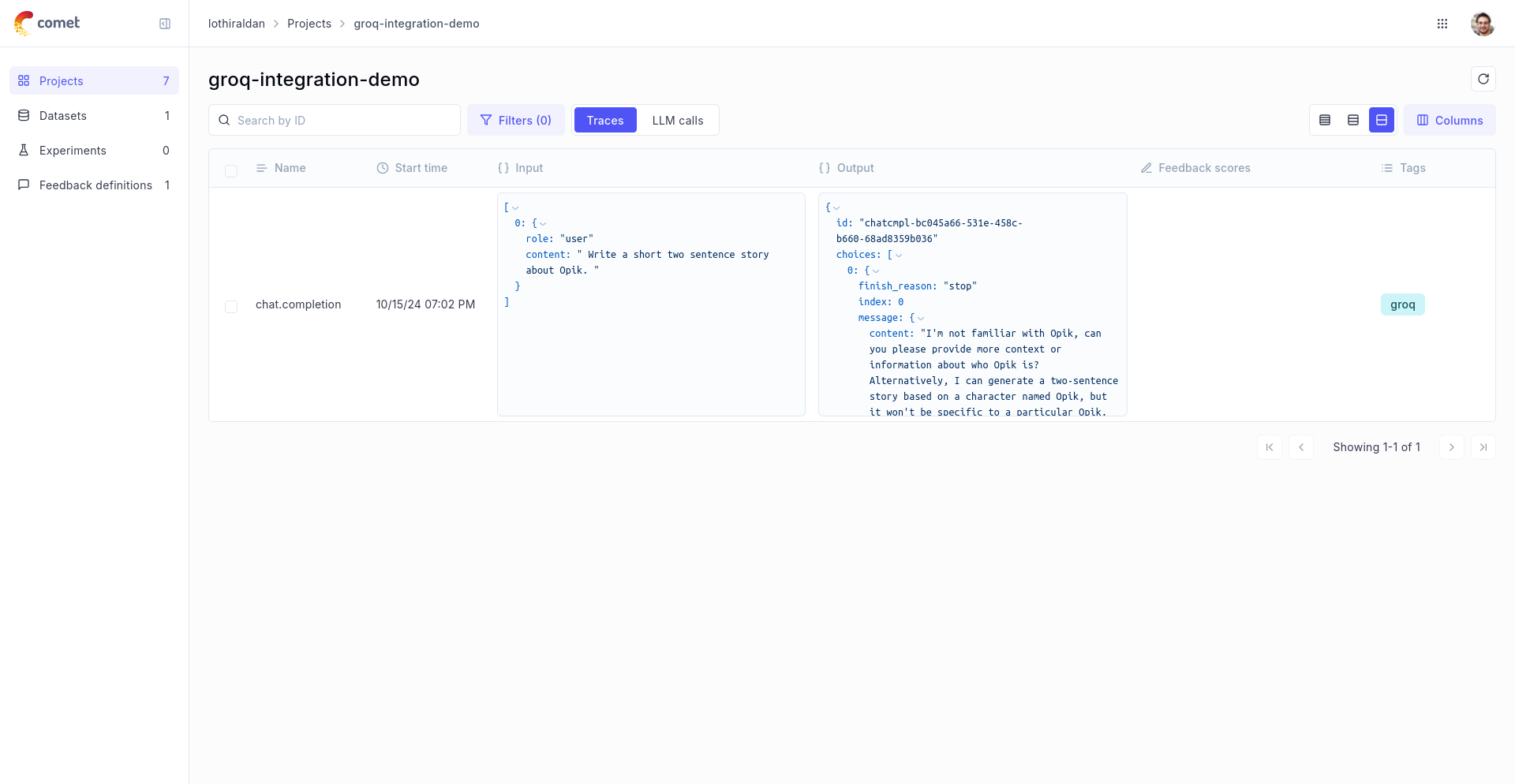
Task: Collapse the role object in the Input cell
Action: [541, 223]
